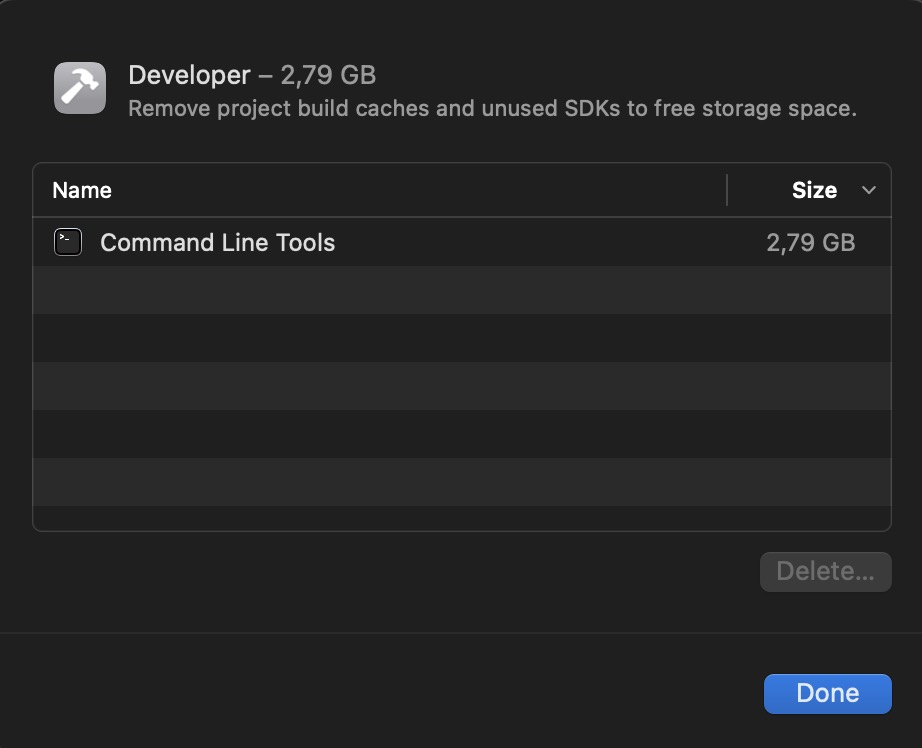
Task: Click Done to close the dialog
Action: point(827,693)
